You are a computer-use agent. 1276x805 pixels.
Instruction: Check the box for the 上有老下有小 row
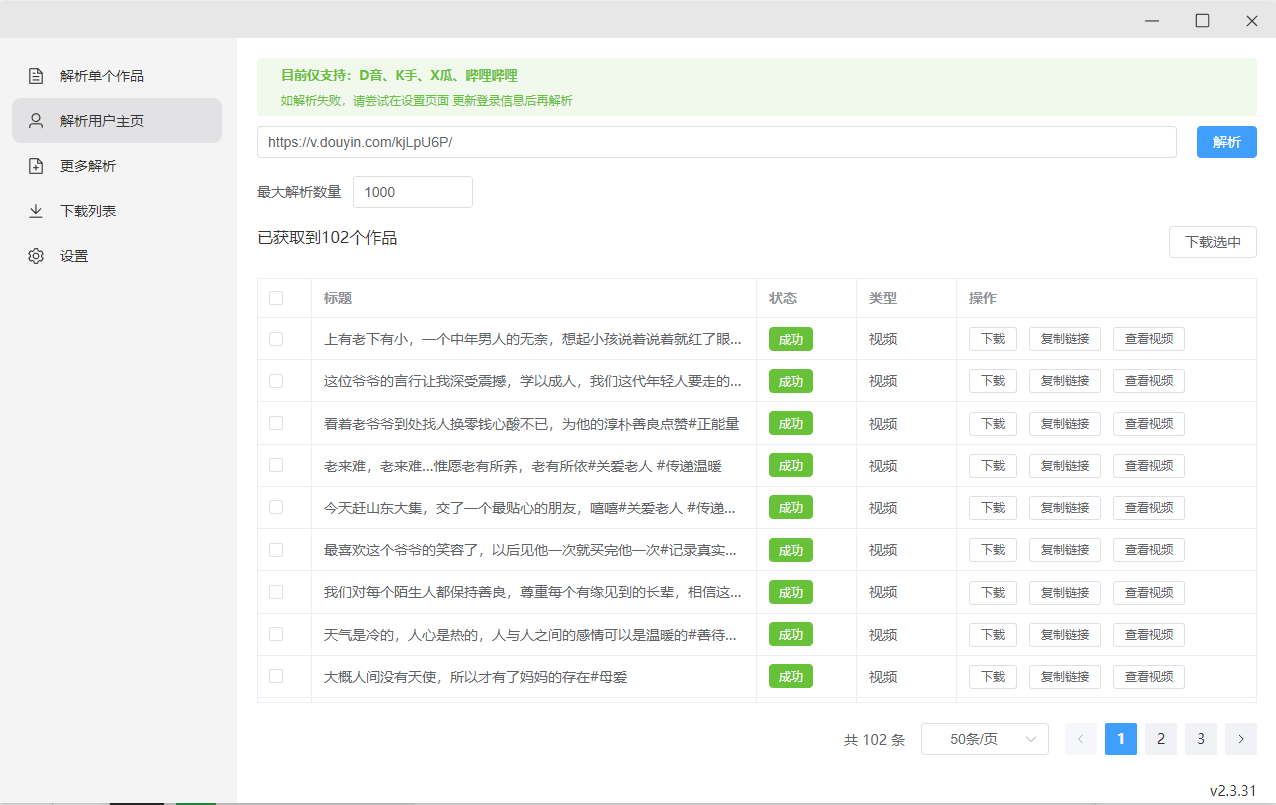[276, 339]
